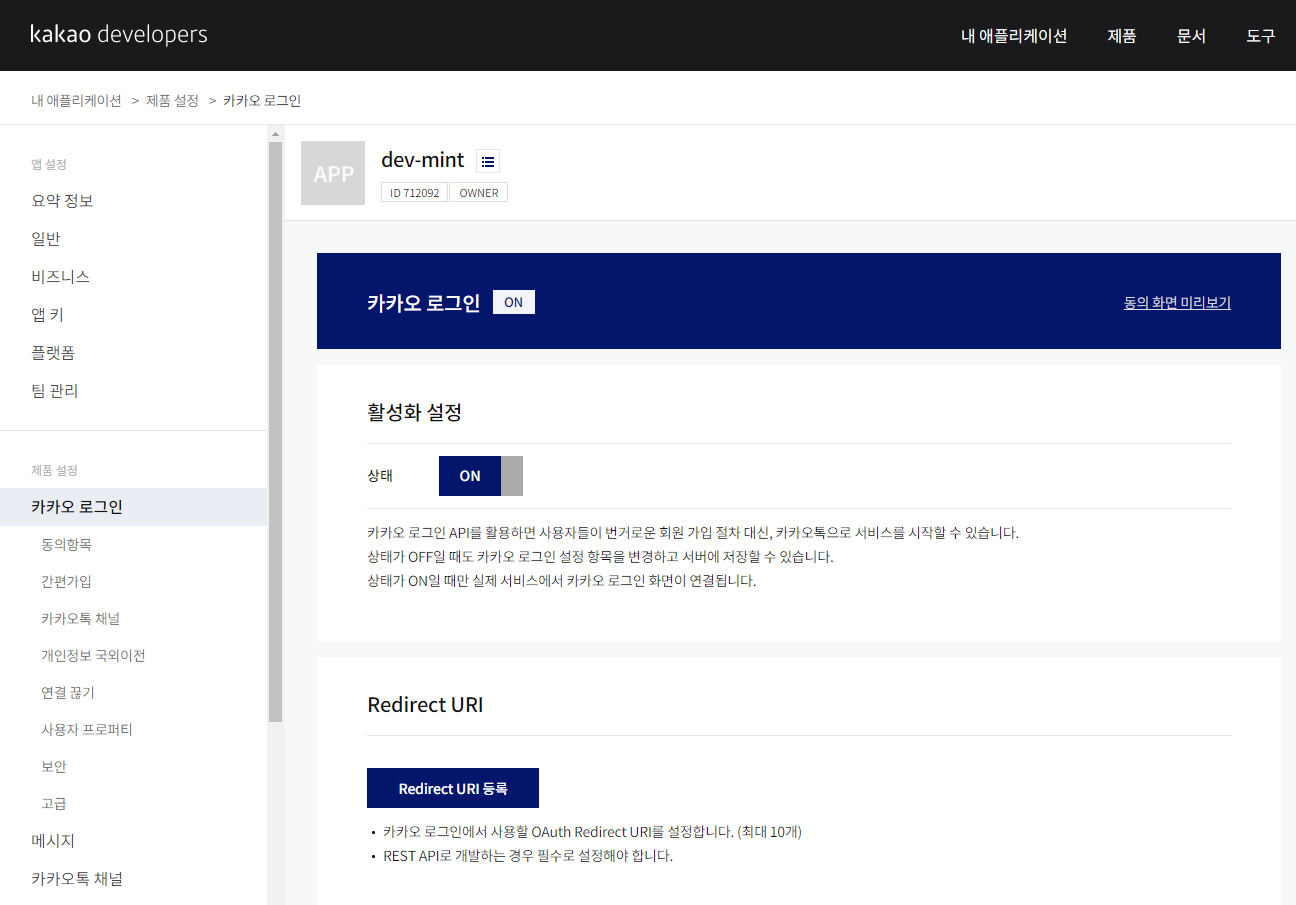Toggle the 상태 ON switch
The image size is (1296, 905).
[481, 476]
